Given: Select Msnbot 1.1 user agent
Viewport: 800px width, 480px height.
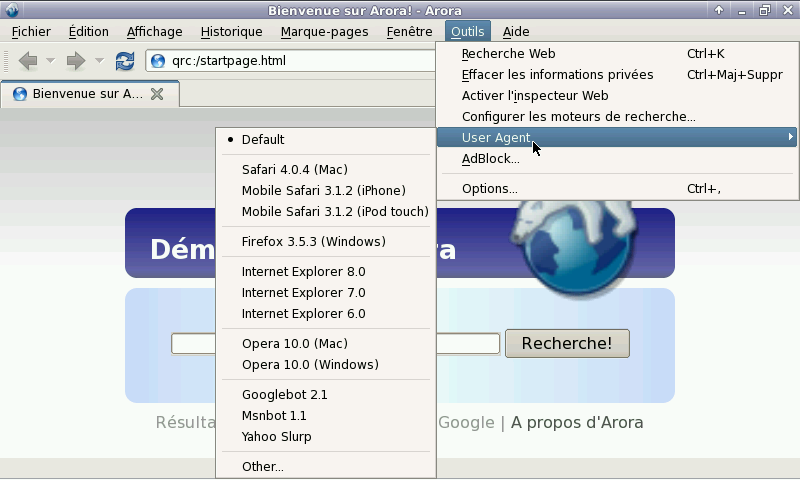Looking at the screenshot, I should point(326,415).
